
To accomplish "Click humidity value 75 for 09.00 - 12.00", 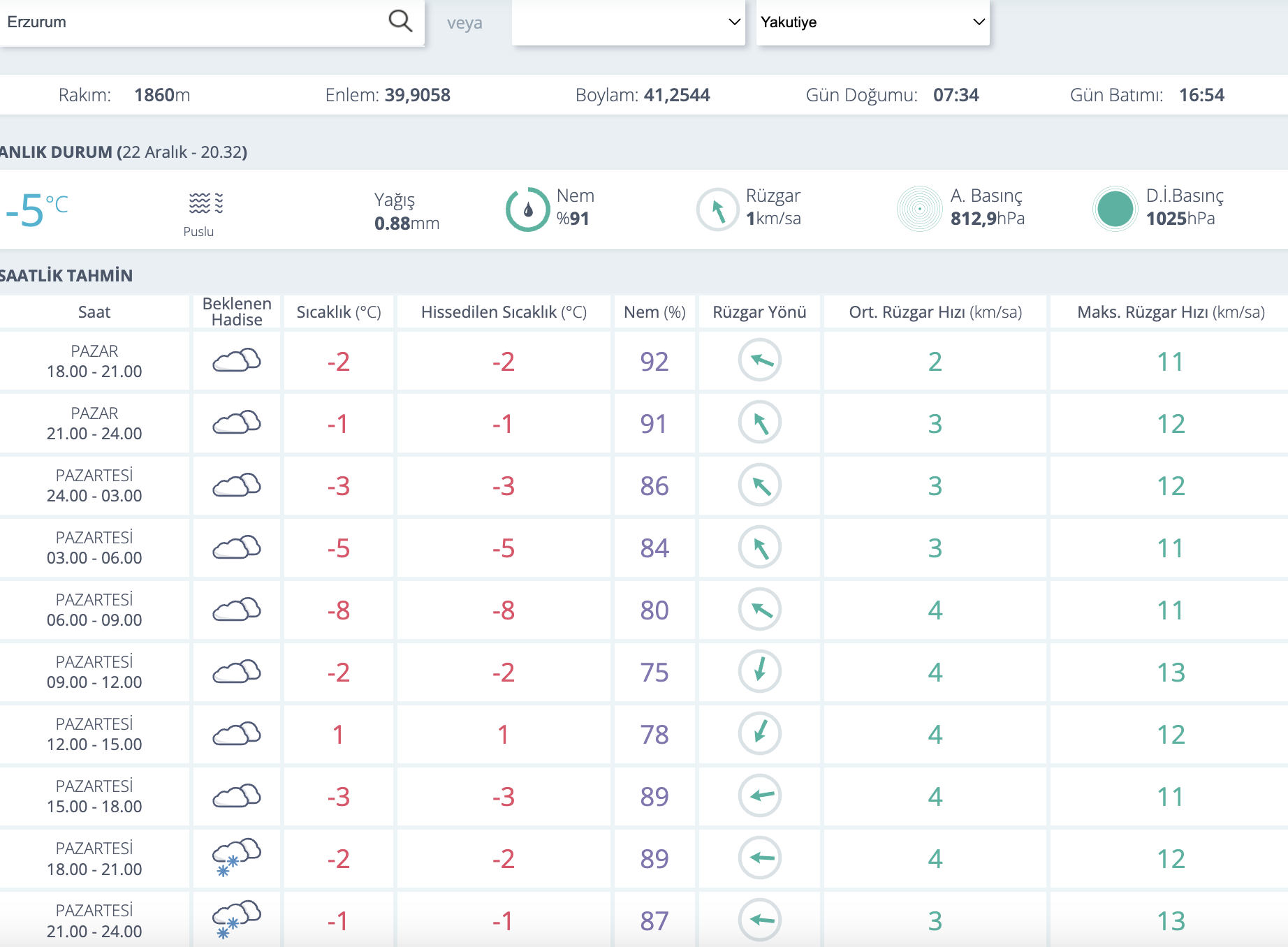I will pos(654,672).
